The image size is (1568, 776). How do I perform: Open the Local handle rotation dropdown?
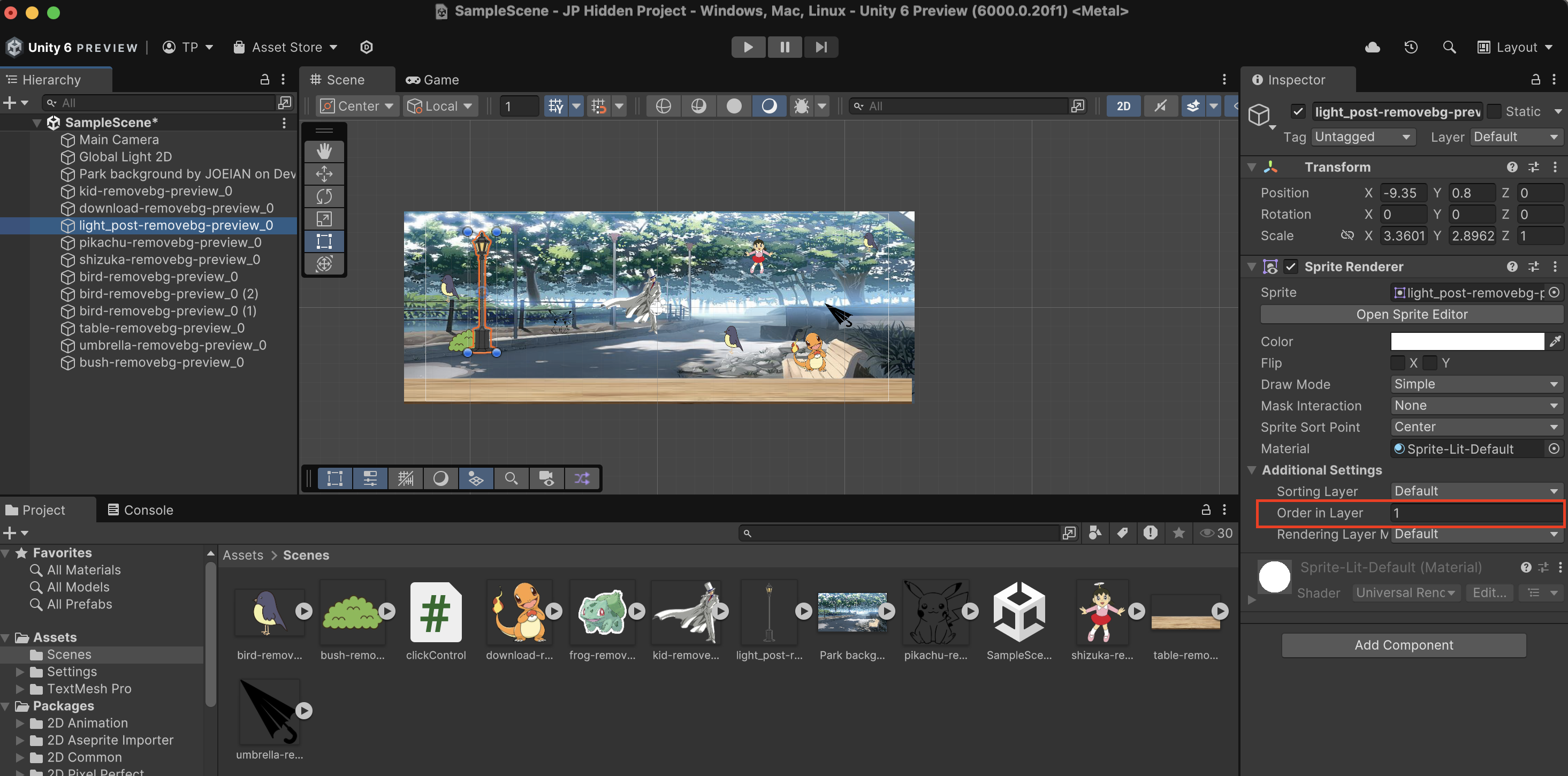(x=440, y=106)
